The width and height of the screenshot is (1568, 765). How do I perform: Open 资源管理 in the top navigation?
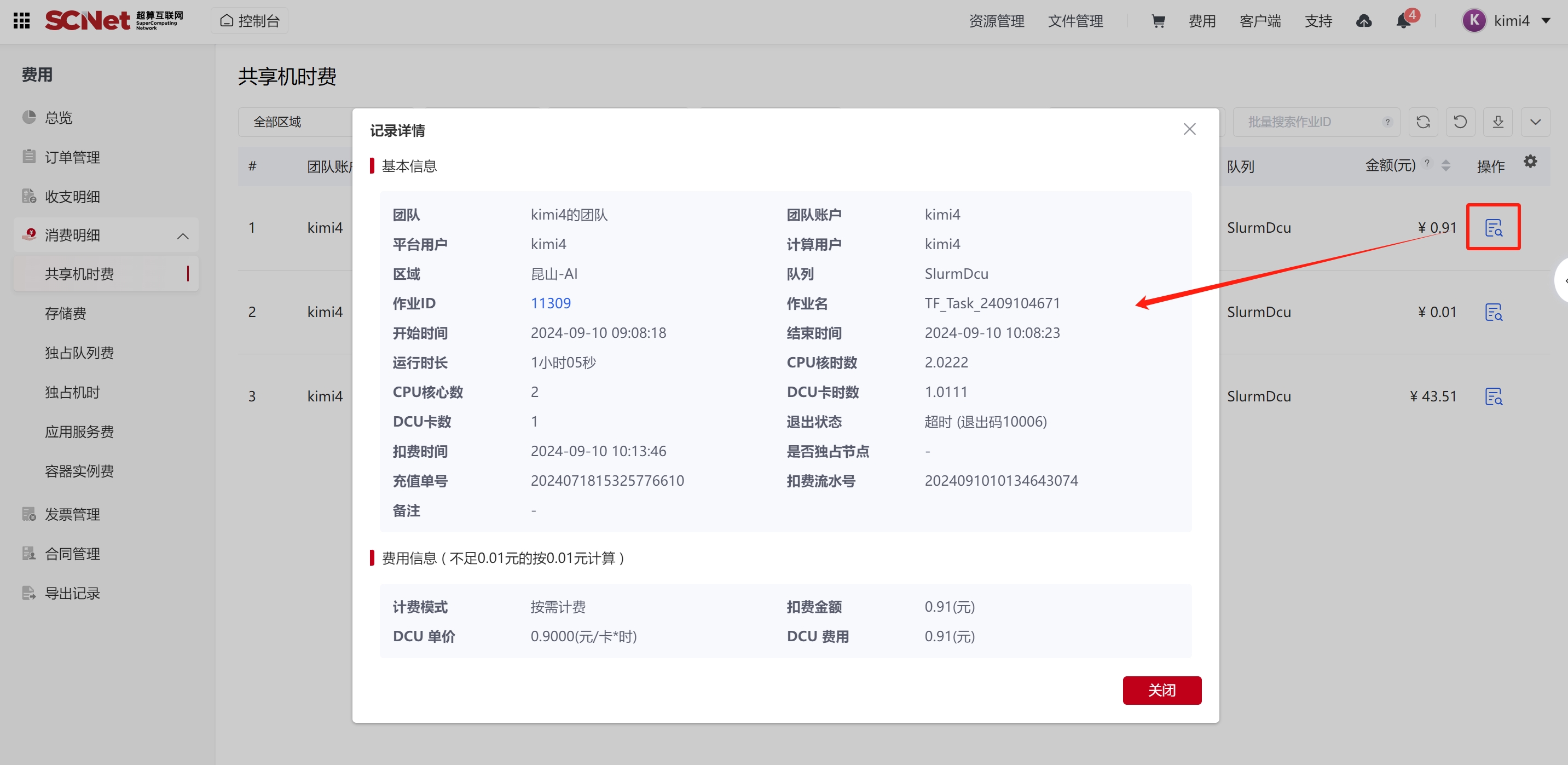997,21
